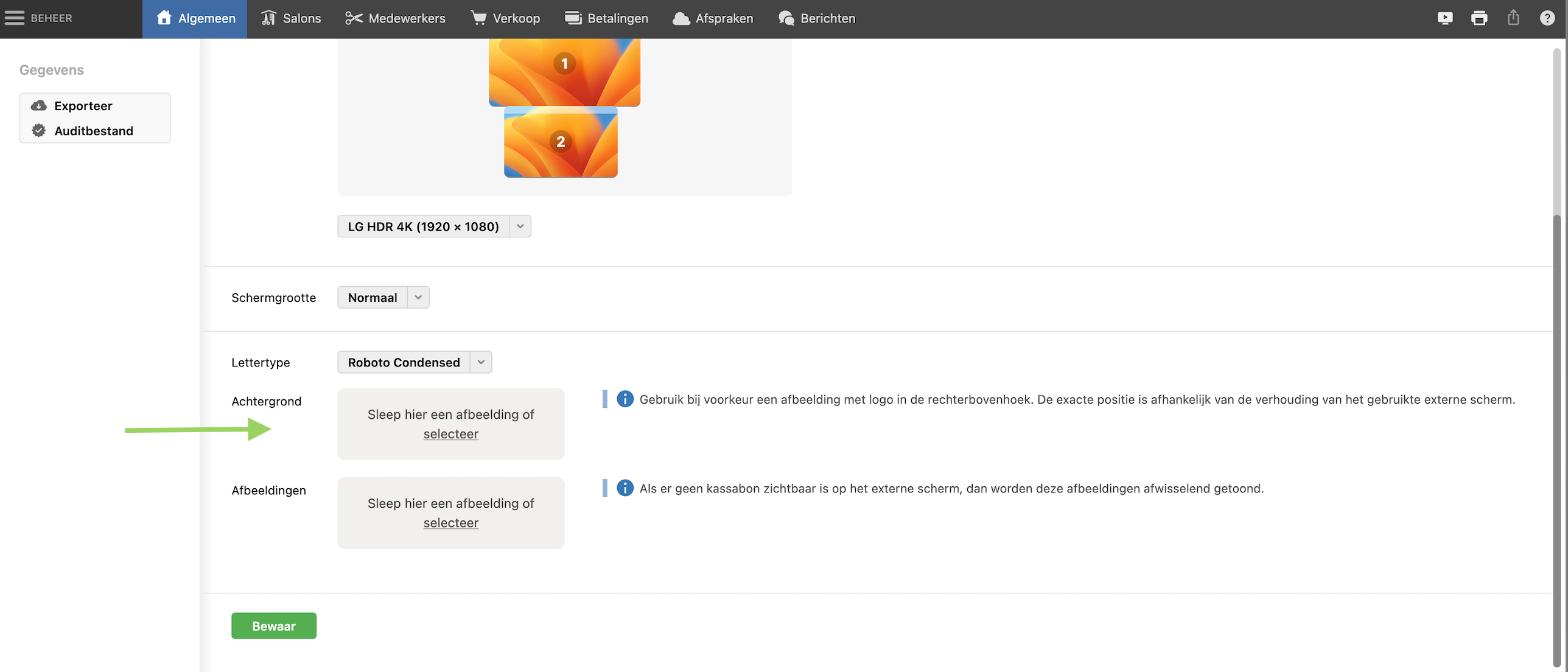This screenshot has width=1568, height=672.
Task: Go to the Betalingen tab
Action: tap(606, 18)
